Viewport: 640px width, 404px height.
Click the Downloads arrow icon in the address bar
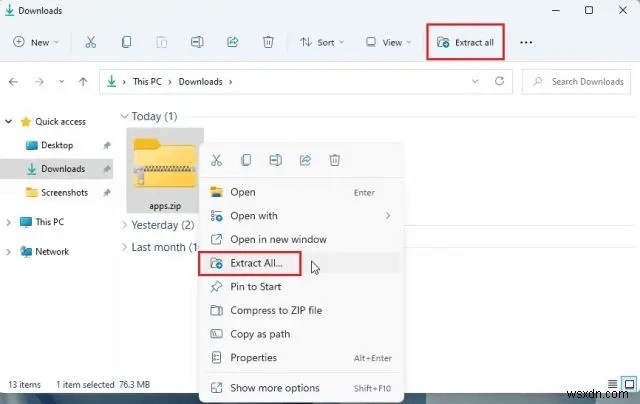click(x=111, y=82)
